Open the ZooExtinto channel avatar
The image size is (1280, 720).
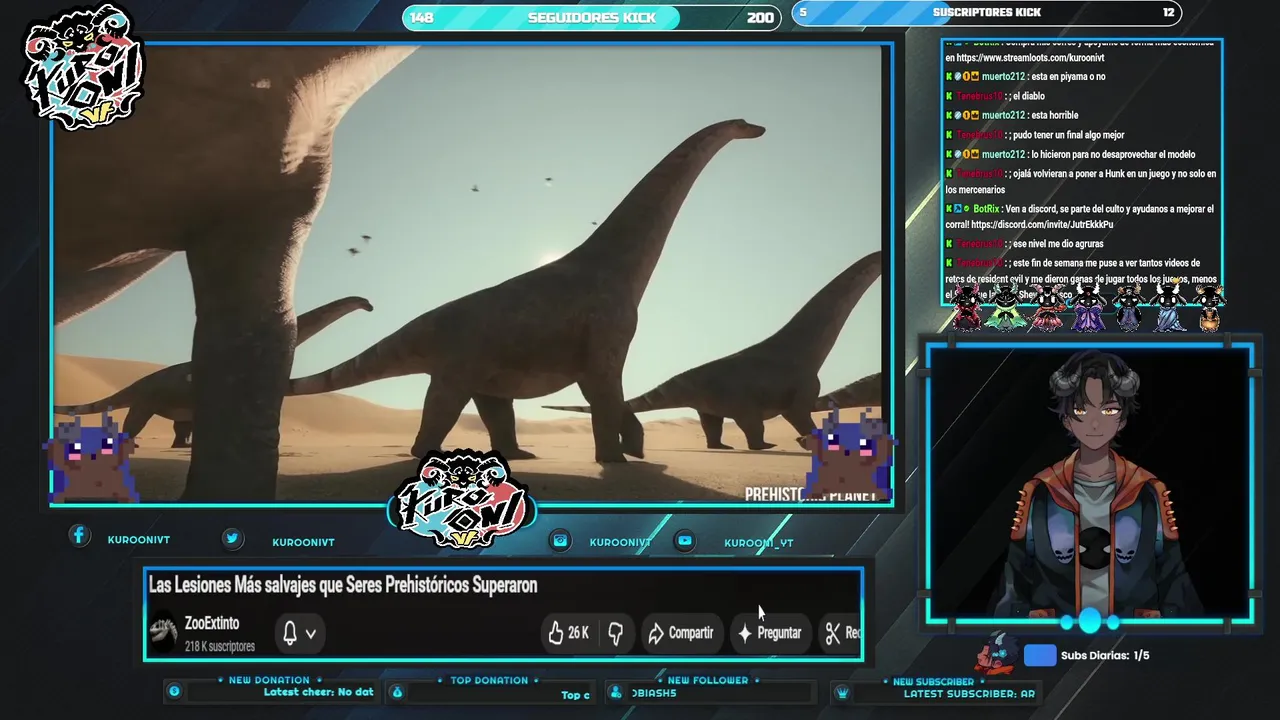coord(163,633)
